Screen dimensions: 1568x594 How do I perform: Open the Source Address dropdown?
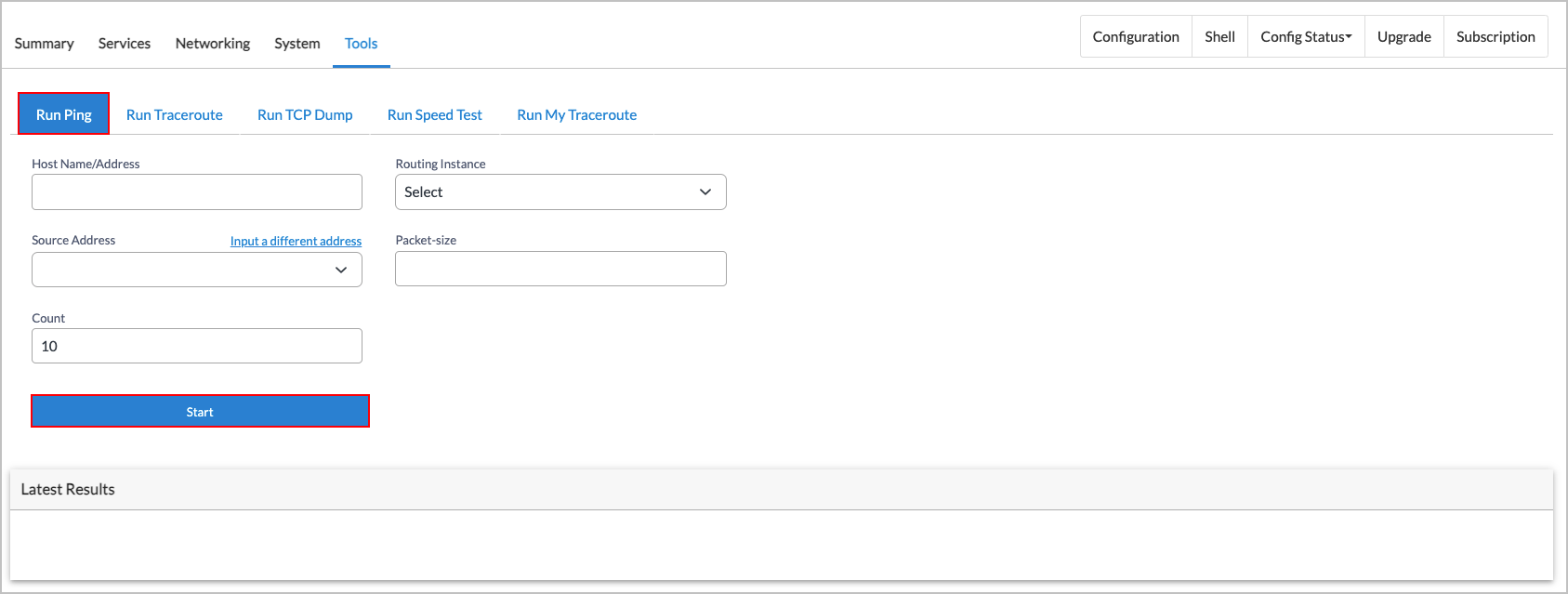coord(197,270)
